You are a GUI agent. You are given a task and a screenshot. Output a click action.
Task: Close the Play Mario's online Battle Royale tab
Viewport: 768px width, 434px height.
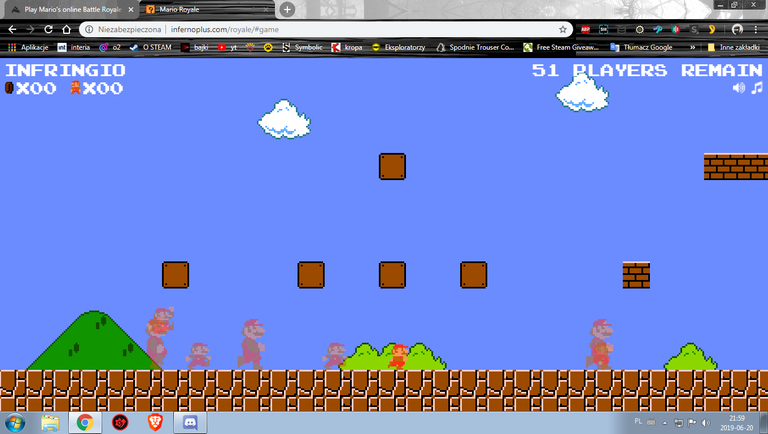pos(131,9)
